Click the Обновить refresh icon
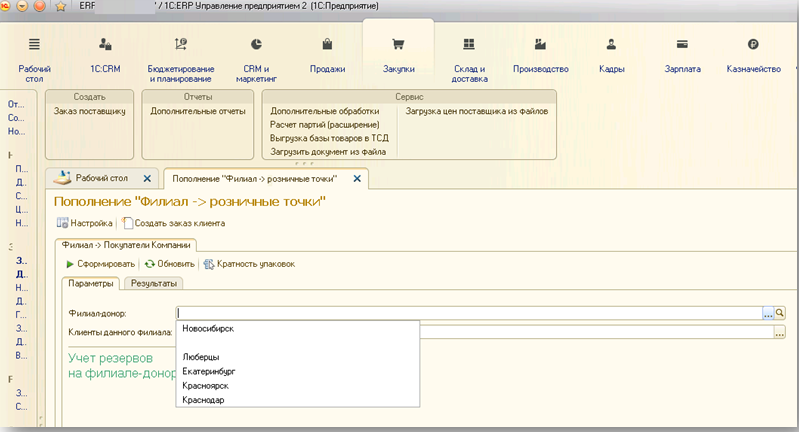This screenshot has height=432, width=799. coord(149,264)
